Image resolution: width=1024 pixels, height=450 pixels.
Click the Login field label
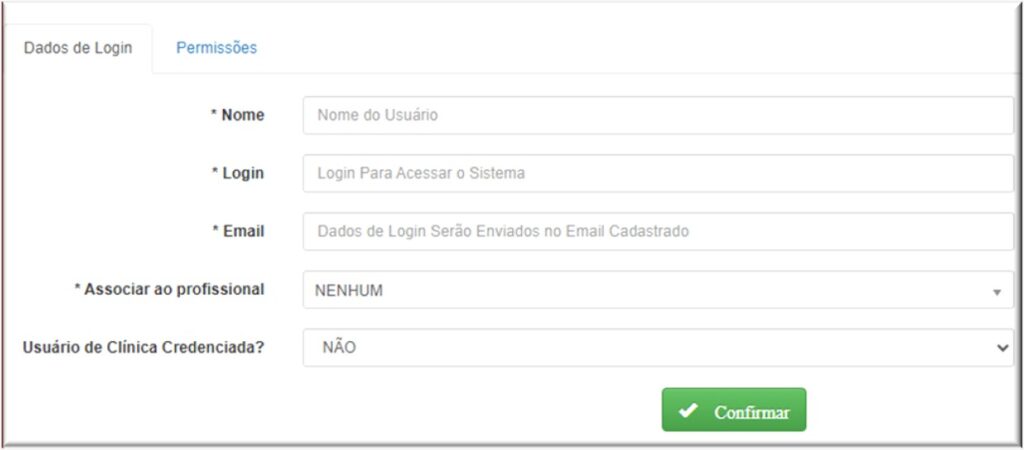243,173
